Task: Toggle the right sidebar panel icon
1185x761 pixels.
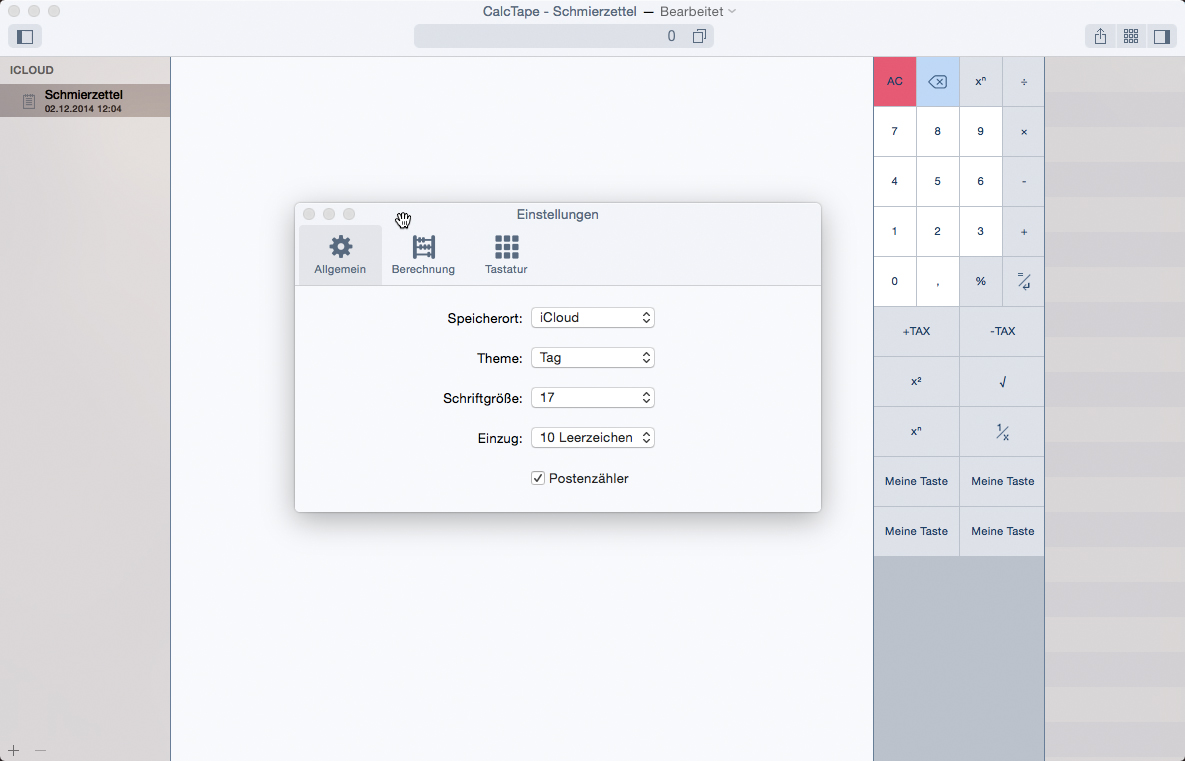Action: point(1161,37)
